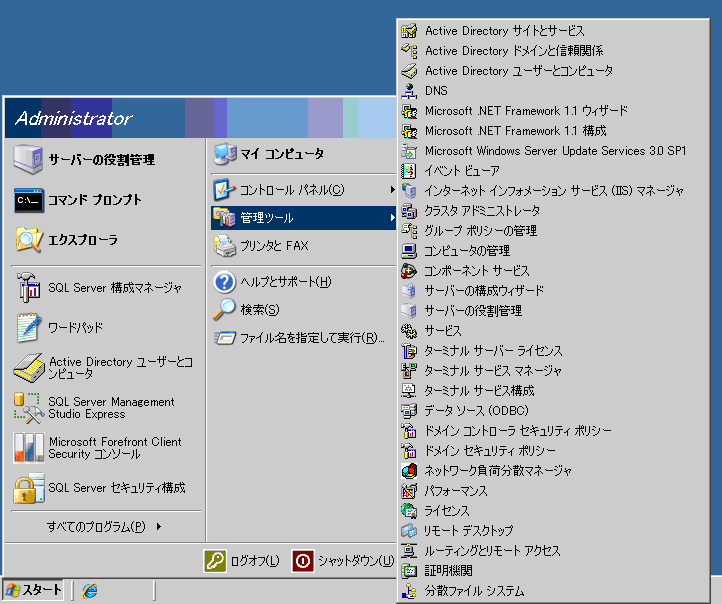Launch .NET Framework 1.1 ウィザード icon
This screenshot has height=604, width=722.
pos(409,111)
